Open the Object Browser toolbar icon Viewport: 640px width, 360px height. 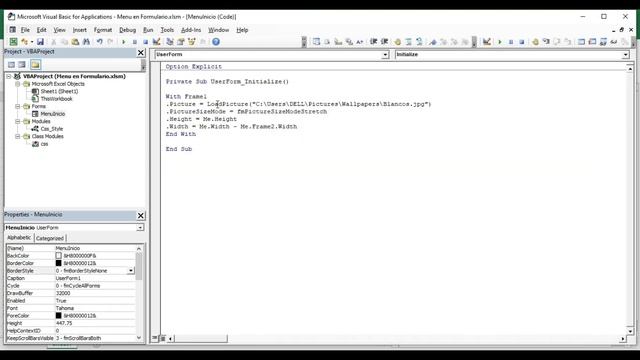191,42
